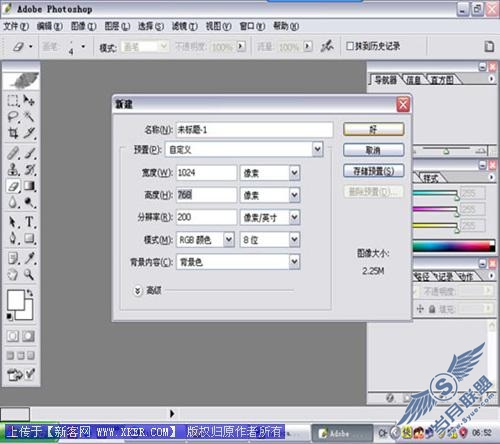Select the Healing Brush tool
The image size is (500, 444).
[13, 153]
